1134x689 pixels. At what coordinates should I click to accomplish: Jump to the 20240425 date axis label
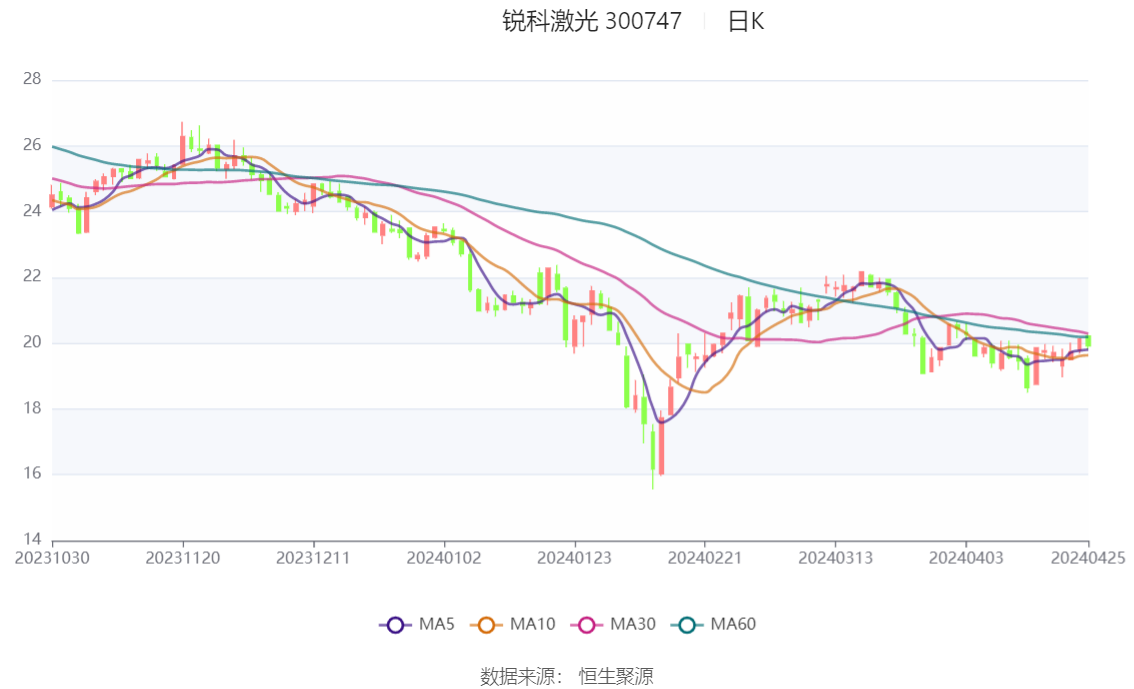coord(1088,558)
